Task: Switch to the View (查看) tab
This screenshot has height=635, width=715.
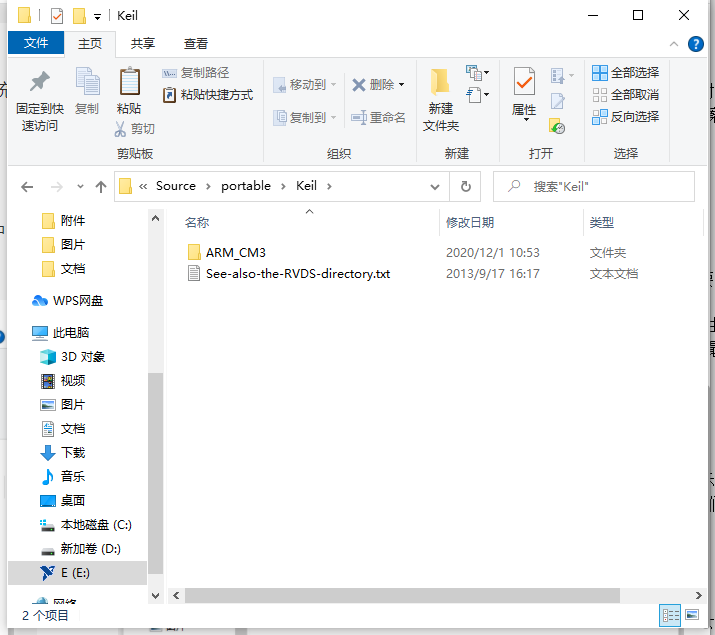Action: coord(196,44)
